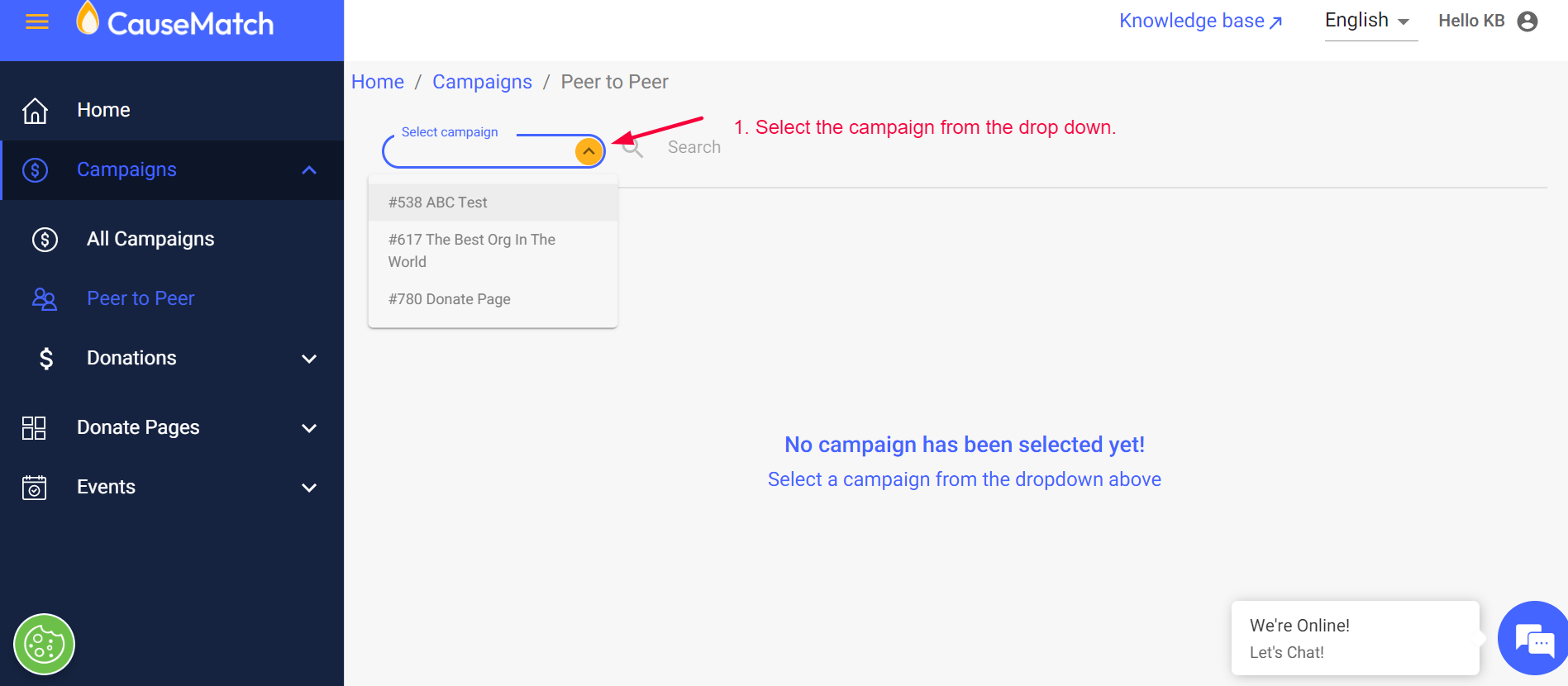Open the cookie settings icon

pyautogui.click(x=45, y=644)
